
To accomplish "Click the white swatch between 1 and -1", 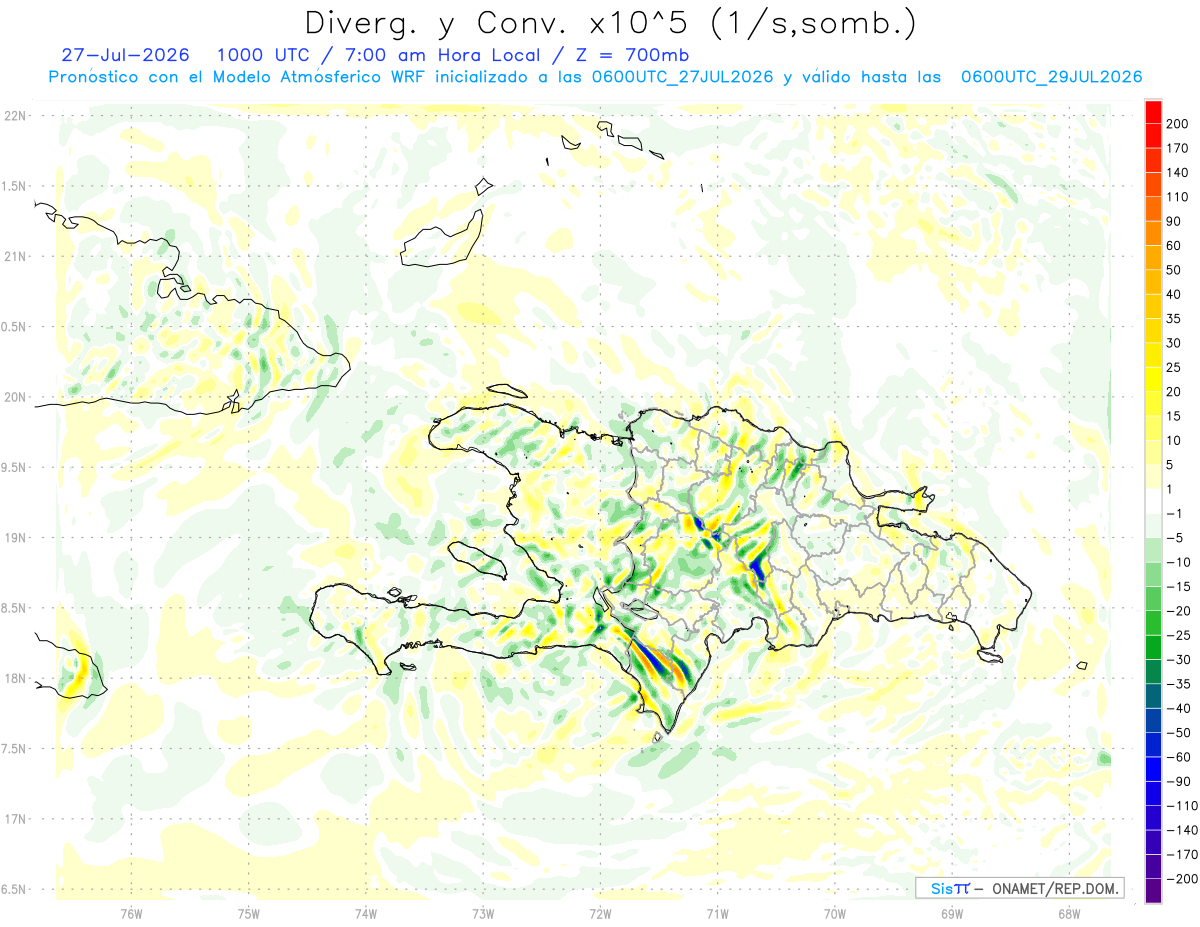I will click(x=1153, y=501).
